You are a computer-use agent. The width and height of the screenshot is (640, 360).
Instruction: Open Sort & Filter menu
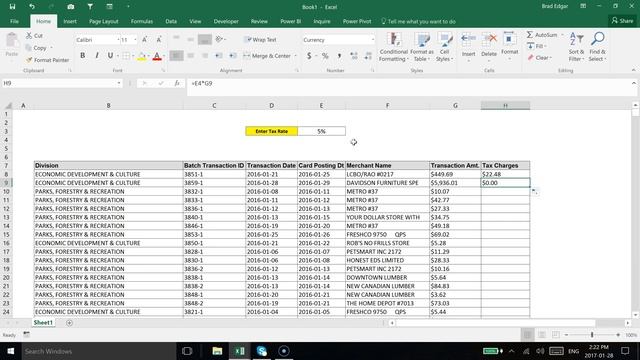tap(576, 47)
